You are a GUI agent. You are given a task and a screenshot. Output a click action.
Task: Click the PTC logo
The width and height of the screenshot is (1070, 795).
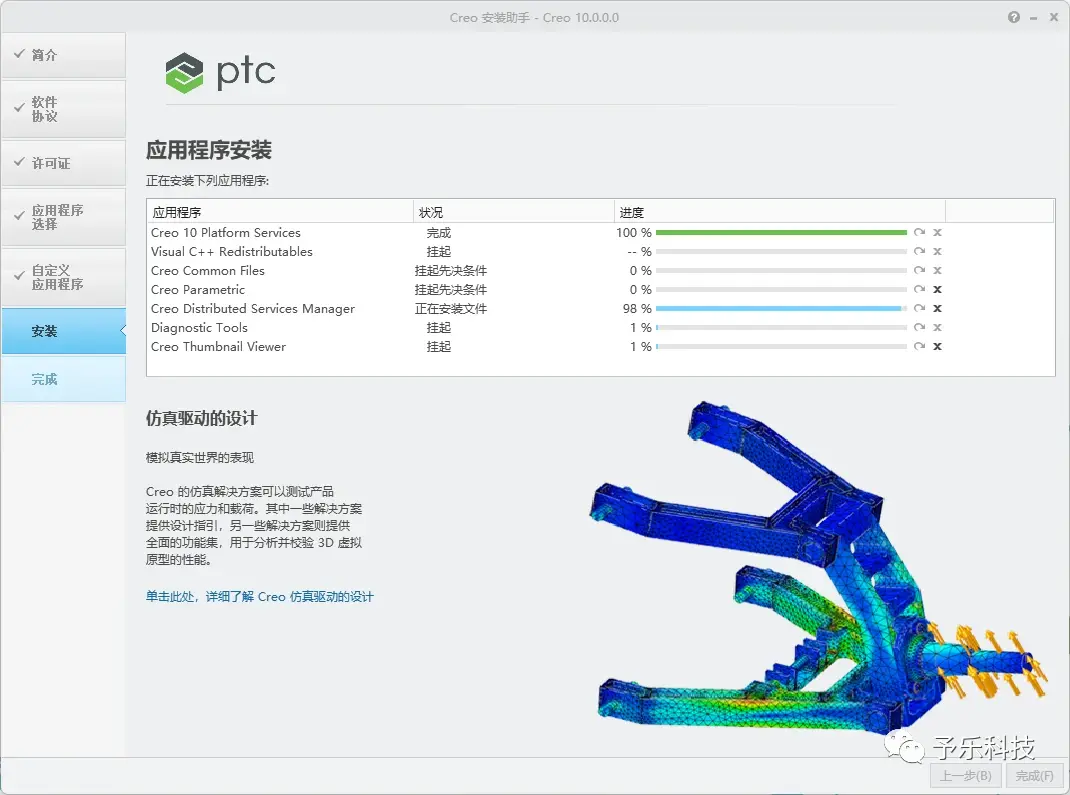220,72
